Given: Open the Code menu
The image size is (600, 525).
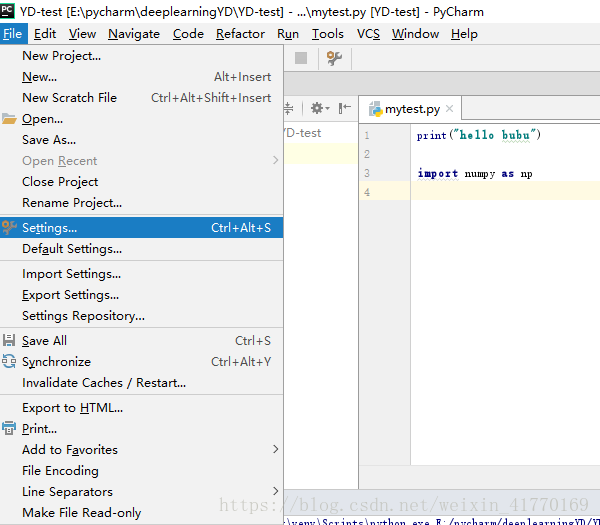Looking at the screenshot, I should click(x=188, y=34).
